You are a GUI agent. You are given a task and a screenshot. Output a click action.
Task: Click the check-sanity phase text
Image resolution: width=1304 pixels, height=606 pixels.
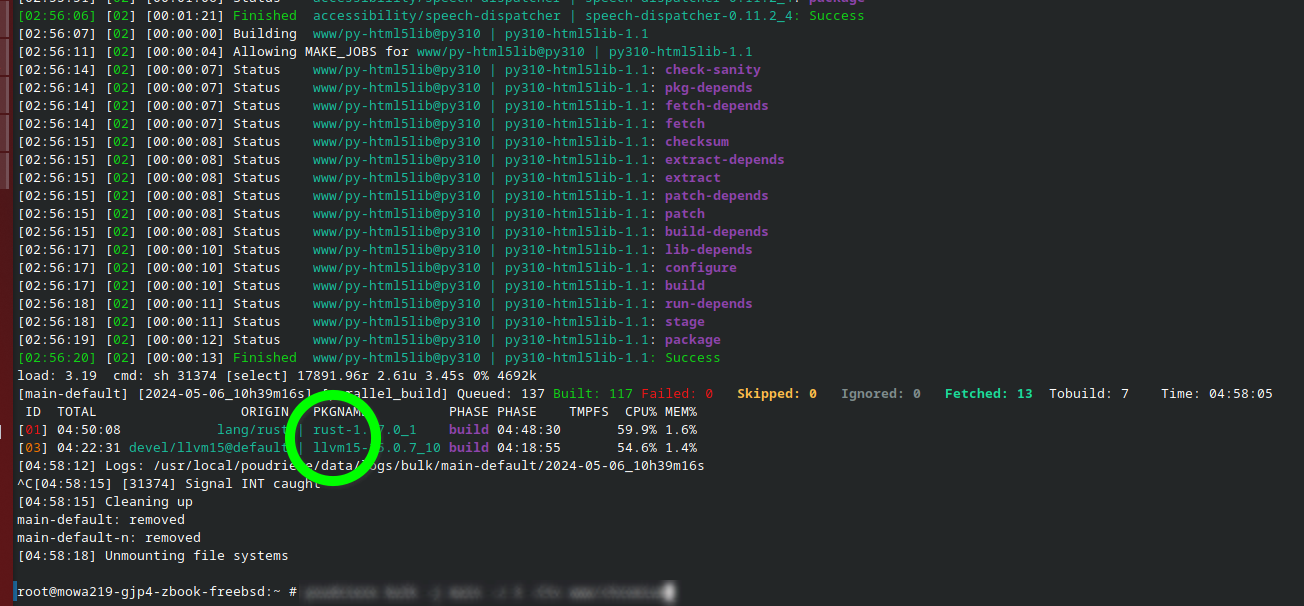[712, 70]
